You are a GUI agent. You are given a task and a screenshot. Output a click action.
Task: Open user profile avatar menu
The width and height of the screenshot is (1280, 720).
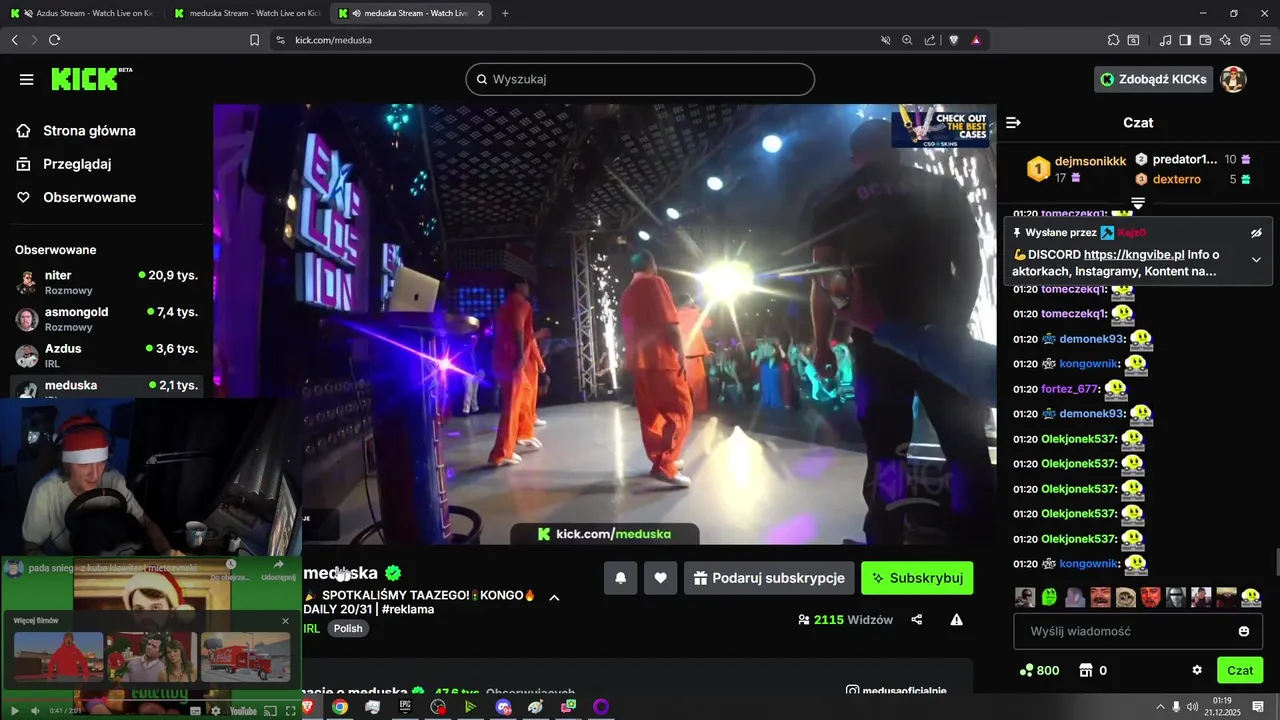click(1233, 79)
